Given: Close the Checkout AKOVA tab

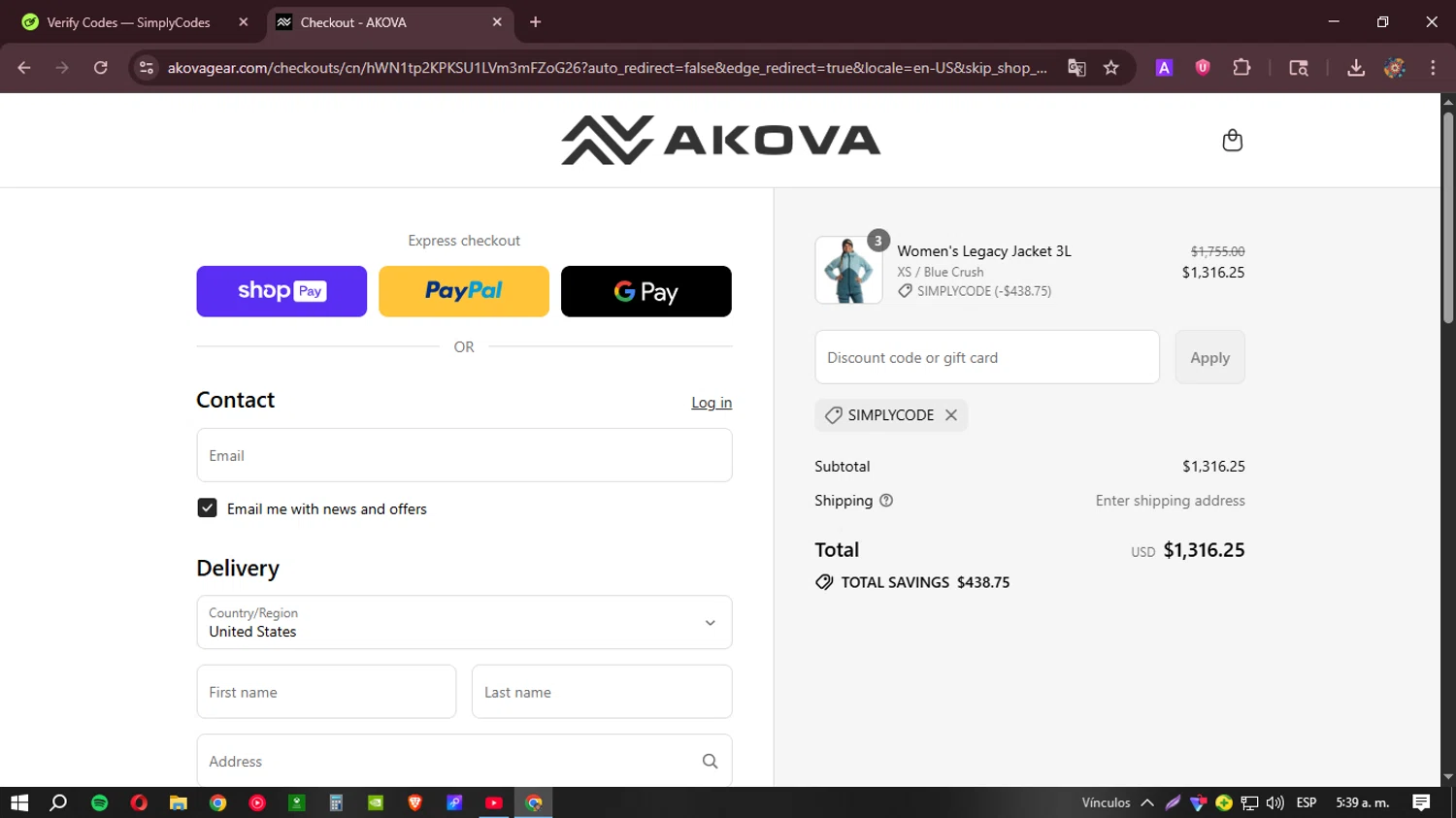Looking at the screenshot, I should 497,22.
